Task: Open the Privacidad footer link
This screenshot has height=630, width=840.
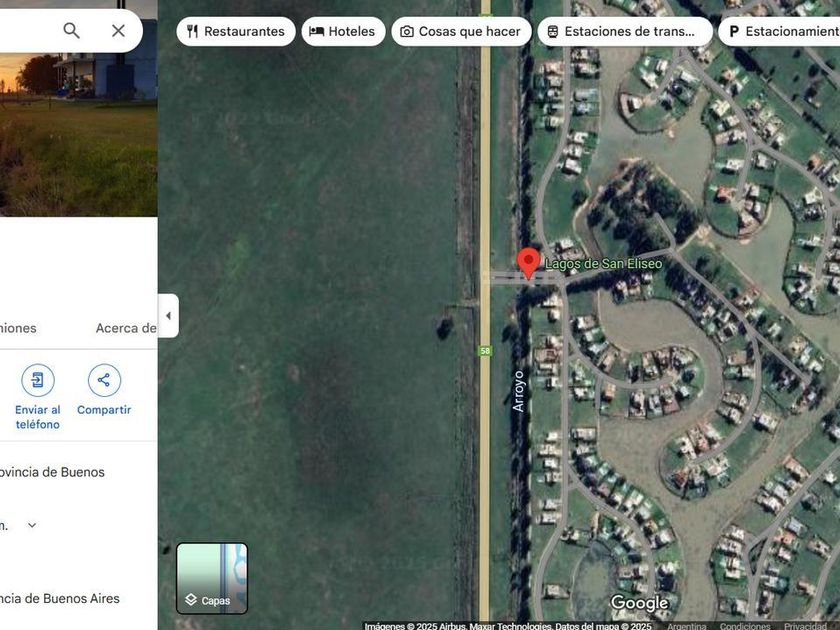Action: (x=805, y=626)
